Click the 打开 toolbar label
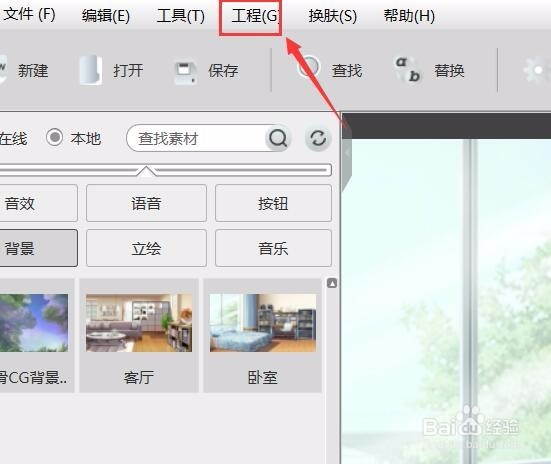Viewport: 551px width, 464px height. [x=128, y=71]
